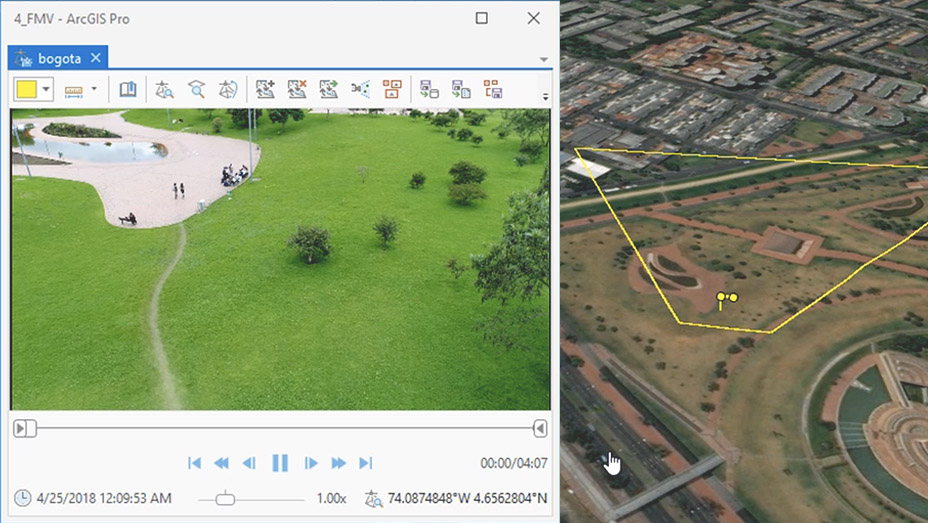Image resolution: width=928 pixels, height=523 pixels.
Task: Click the fast forward button
Action: pyautogui.click(x=339, y=463)
